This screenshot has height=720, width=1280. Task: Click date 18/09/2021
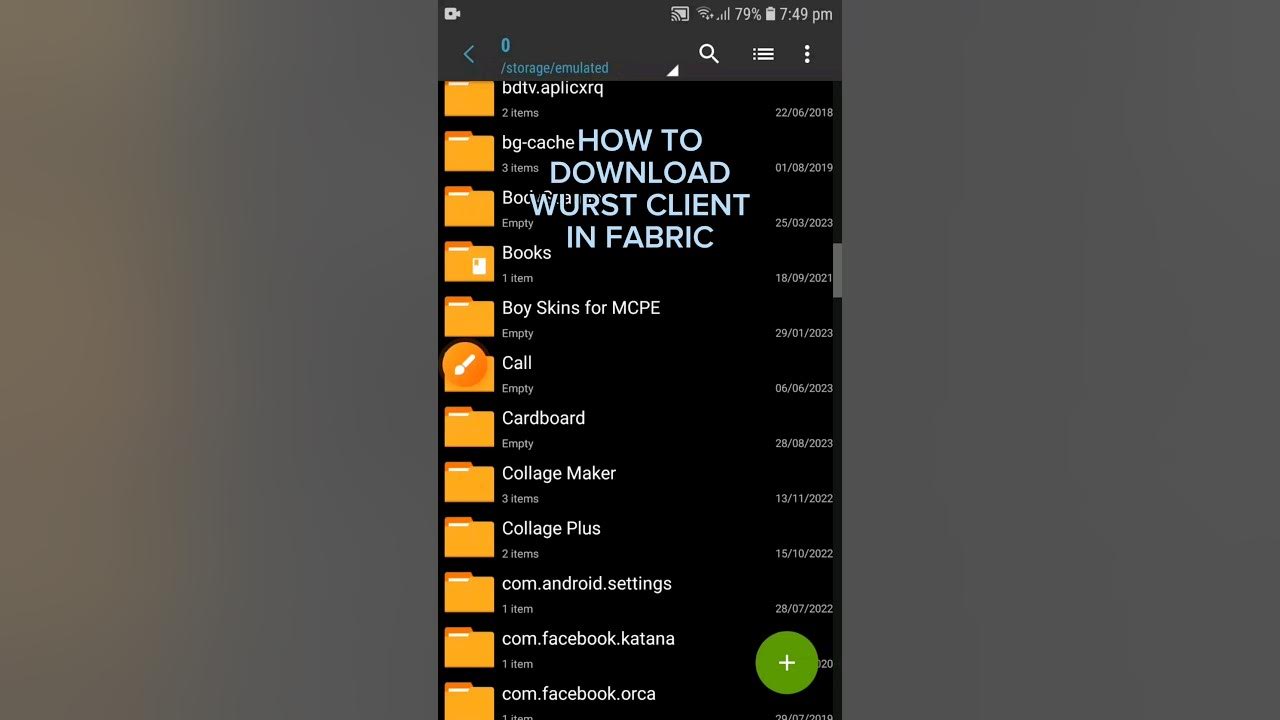click(804, 278)
